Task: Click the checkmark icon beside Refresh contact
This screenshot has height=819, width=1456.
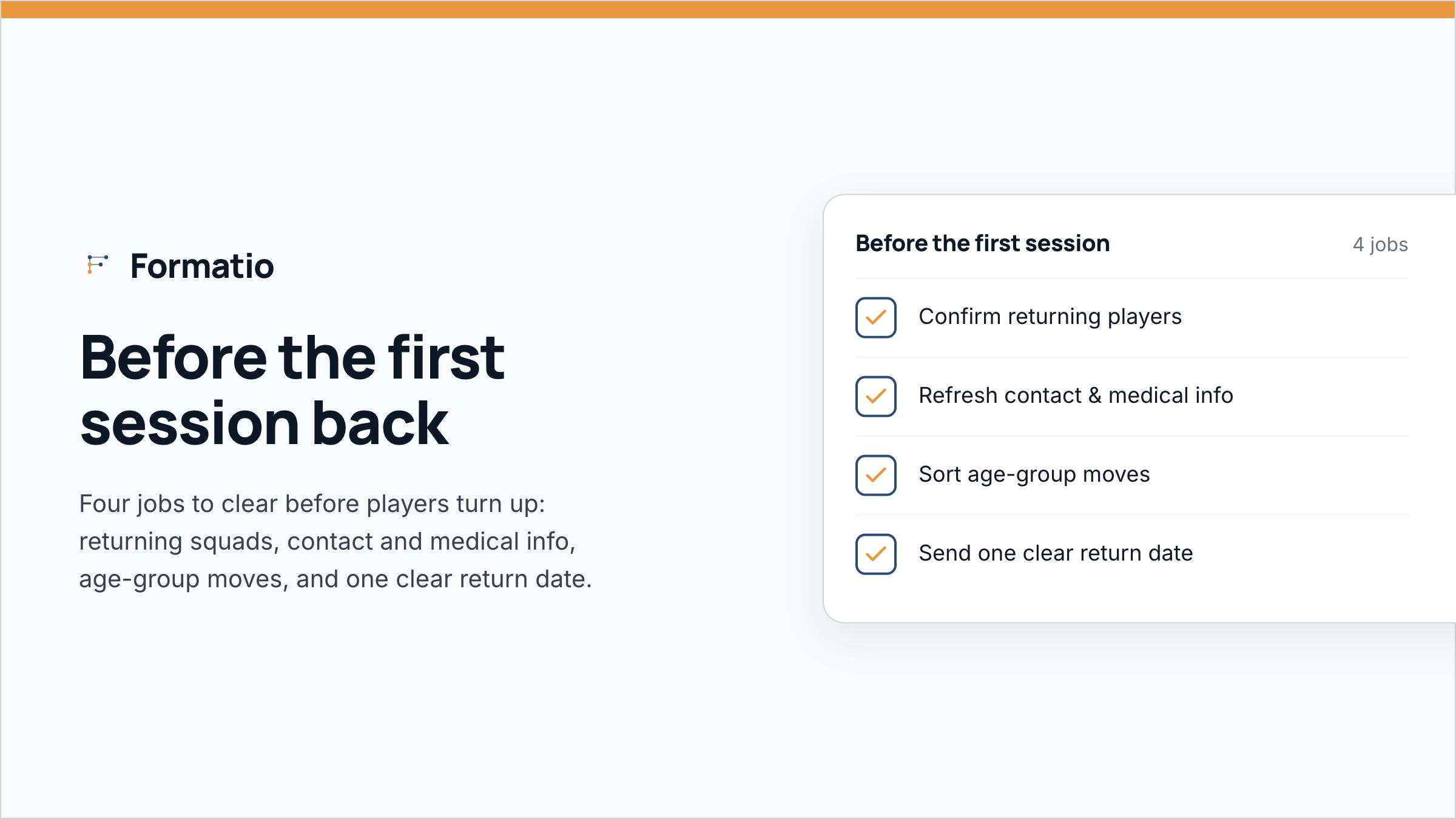Action: point(876,396)
